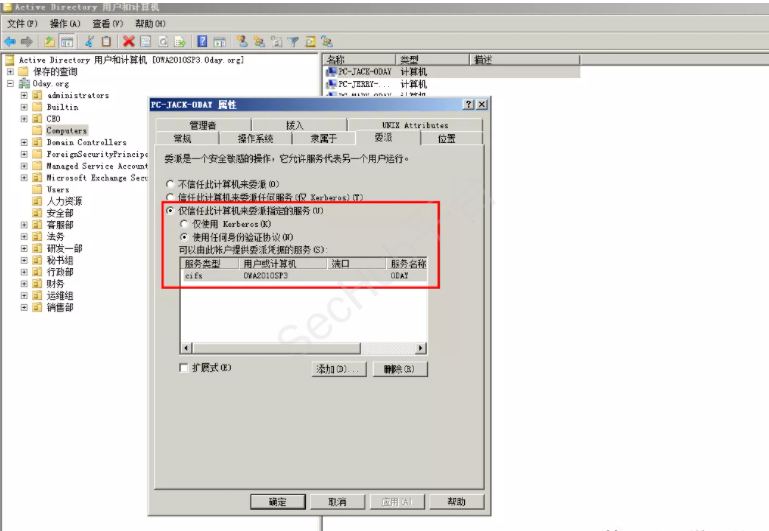Click the Back arrow in toolbar
769x531 pixels.
[x=9, y=41]
